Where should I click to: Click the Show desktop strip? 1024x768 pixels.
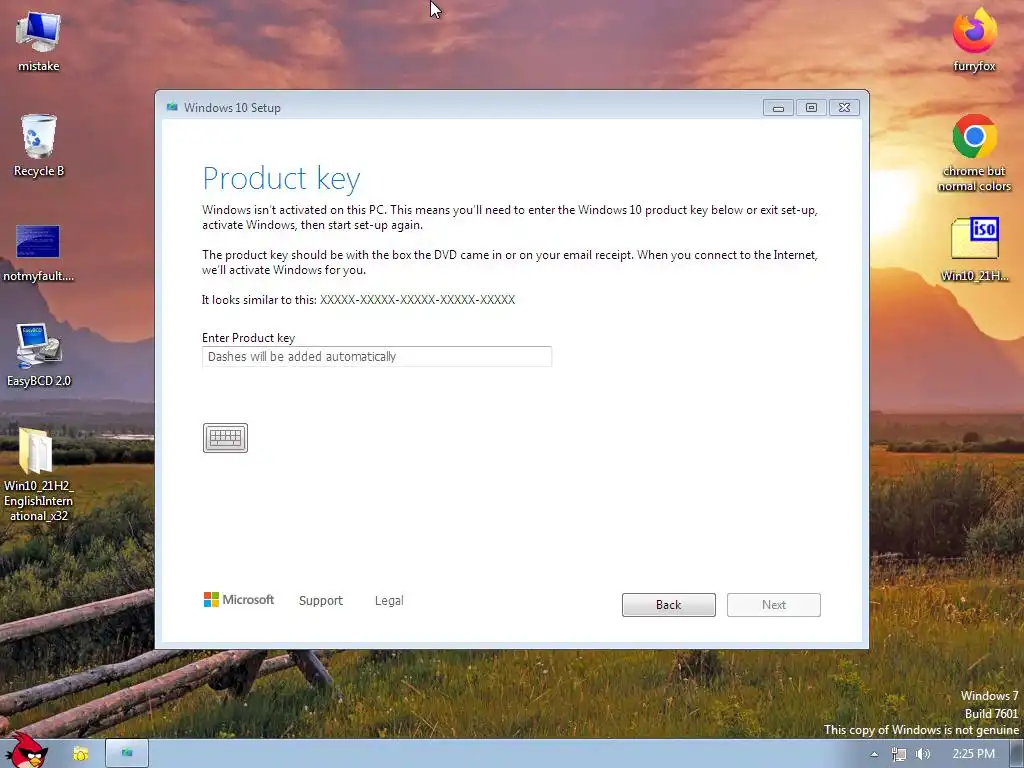[1017, 754]
